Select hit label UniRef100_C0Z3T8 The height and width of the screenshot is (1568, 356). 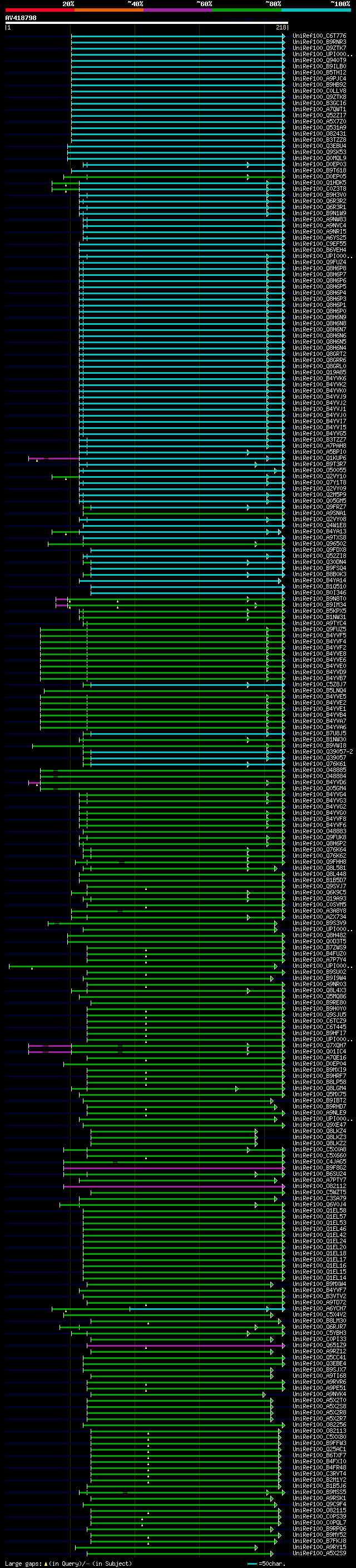(319, 189)
